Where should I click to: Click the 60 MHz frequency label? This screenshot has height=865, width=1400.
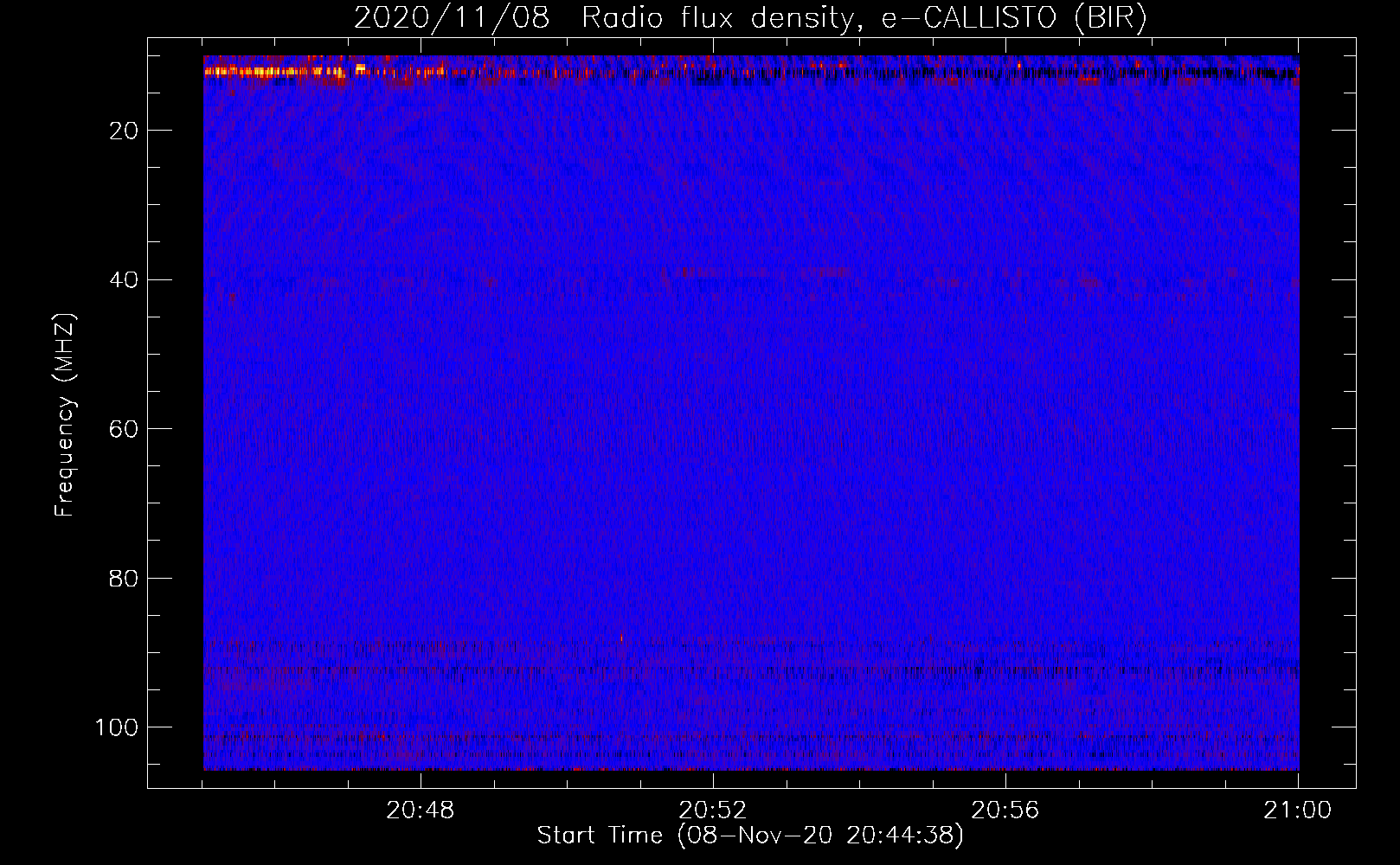coord(124,429)
